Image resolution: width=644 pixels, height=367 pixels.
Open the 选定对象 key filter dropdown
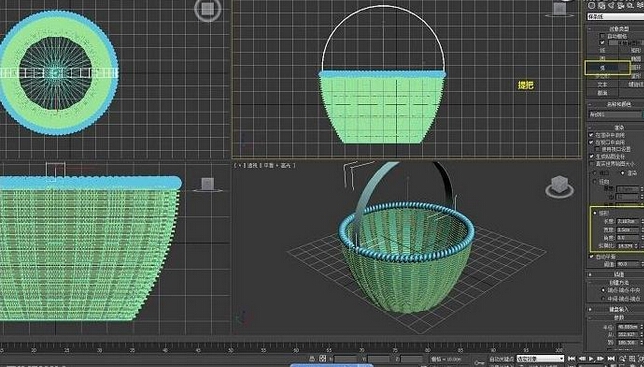(x=540, y=359)
